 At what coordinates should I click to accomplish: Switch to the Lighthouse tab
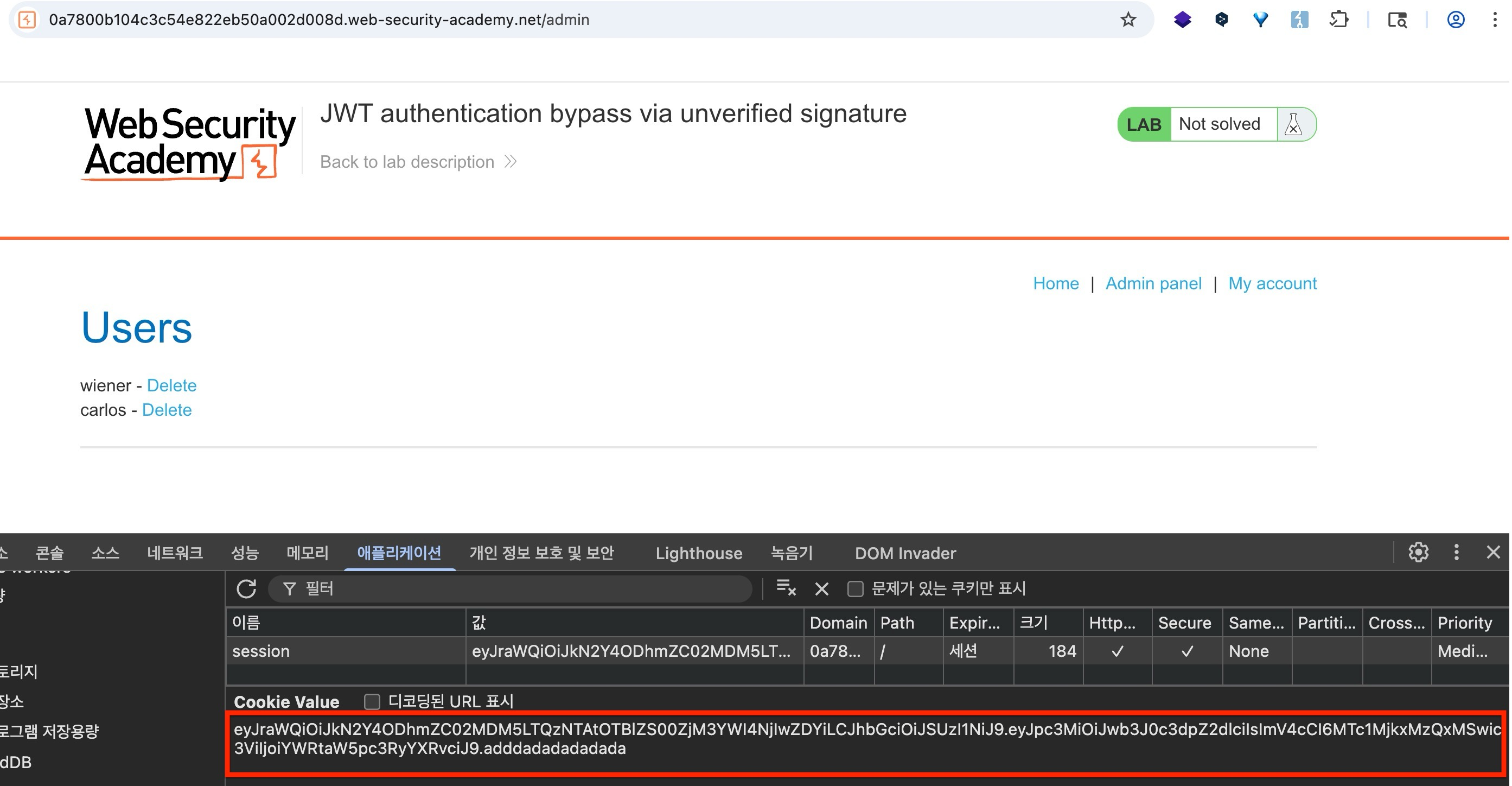point(698,553)
